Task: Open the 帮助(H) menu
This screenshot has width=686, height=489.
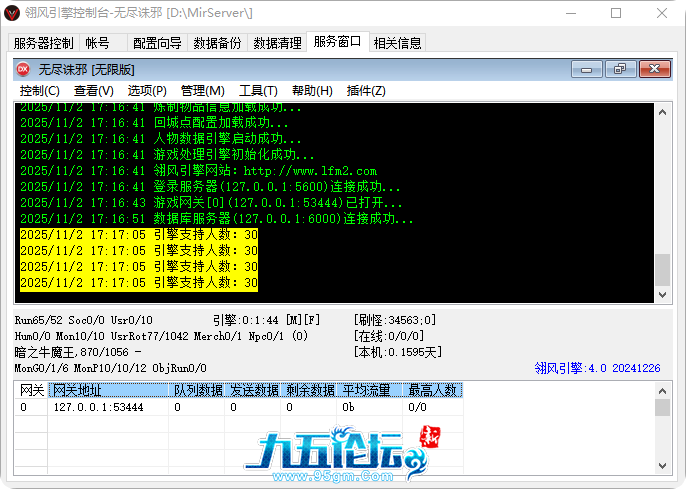Action: tap(312, 91)
